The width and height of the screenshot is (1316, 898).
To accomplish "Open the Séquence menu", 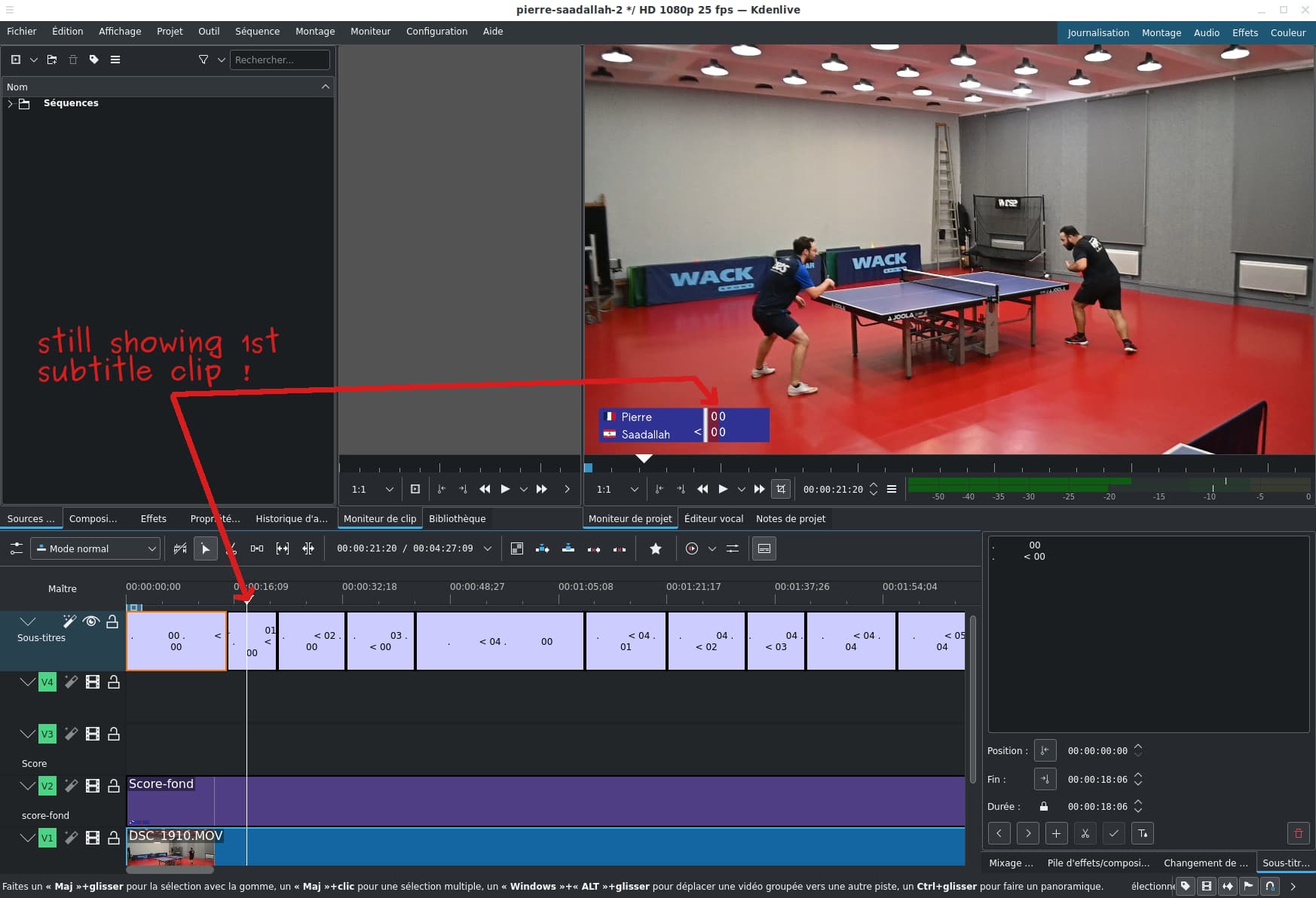I will pyautogui.click(x=257, y=32).
